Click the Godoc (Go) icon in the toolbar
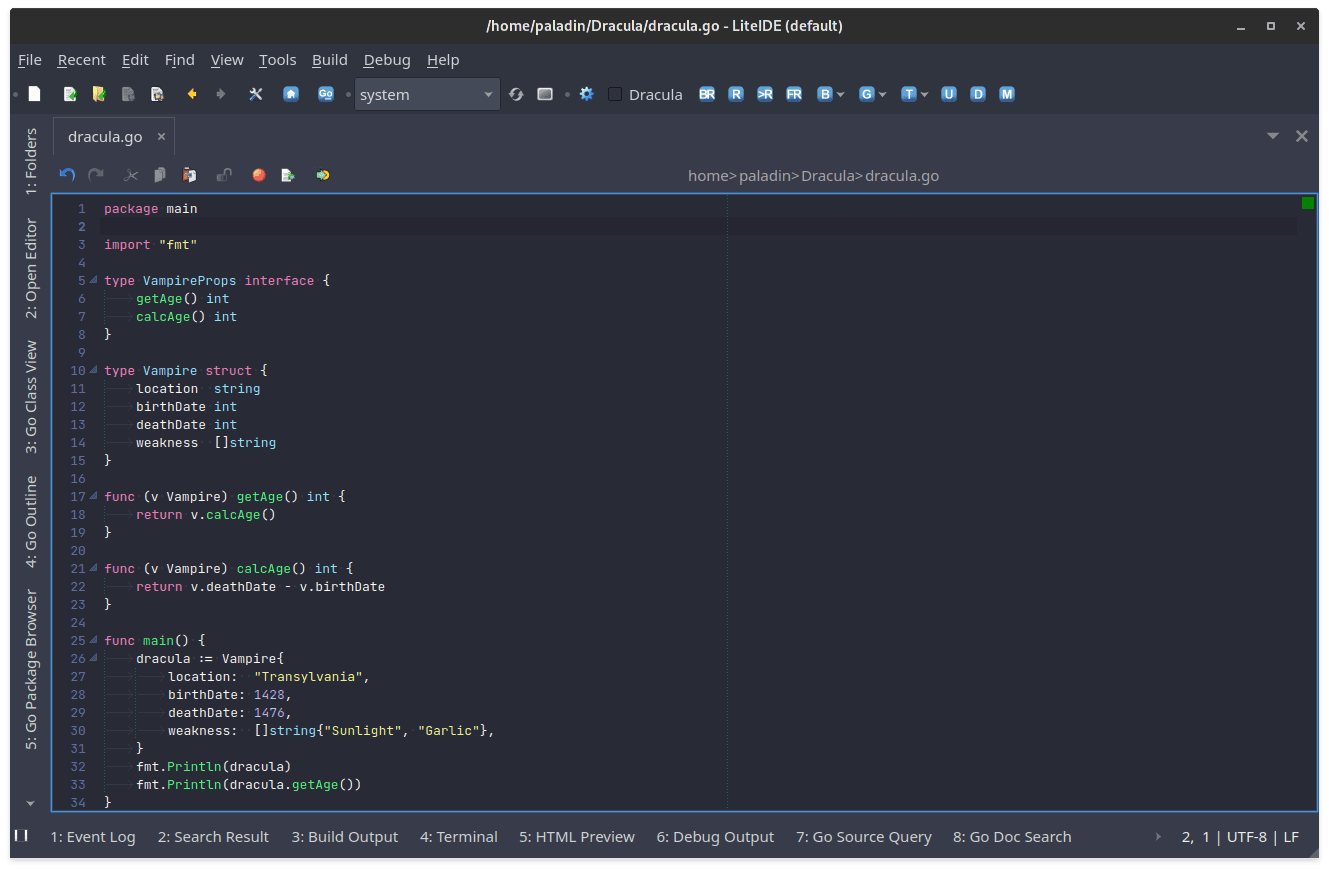 [326, 93]
